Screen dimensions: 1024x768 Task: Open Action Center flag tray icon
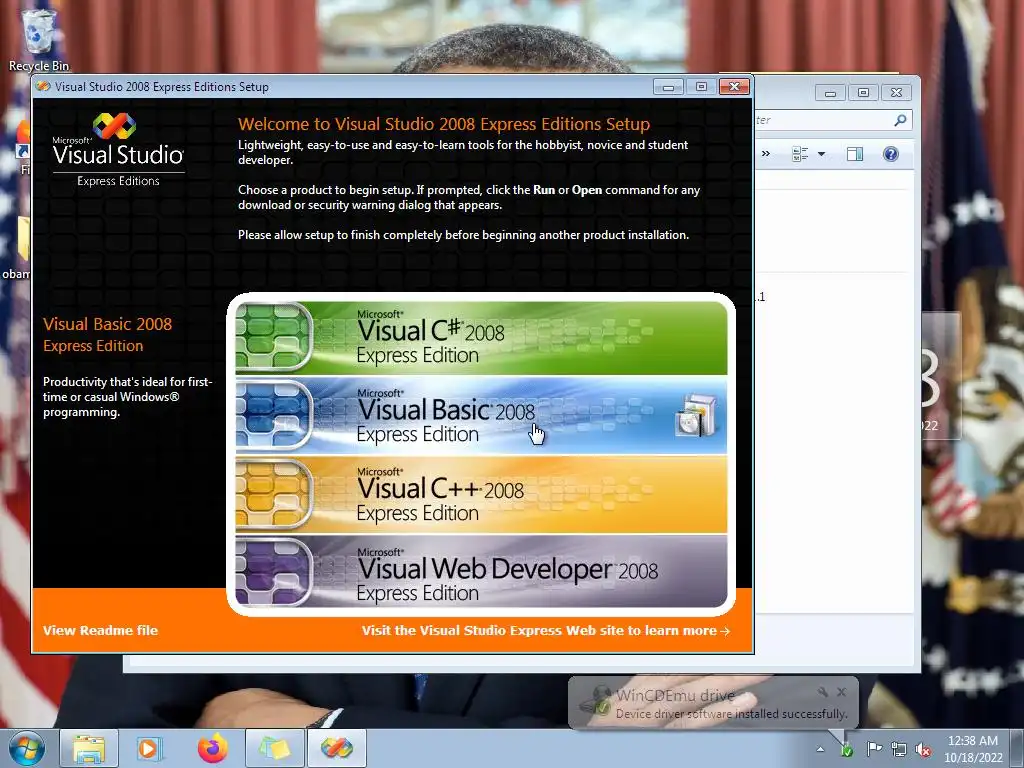tap(874, 749)
